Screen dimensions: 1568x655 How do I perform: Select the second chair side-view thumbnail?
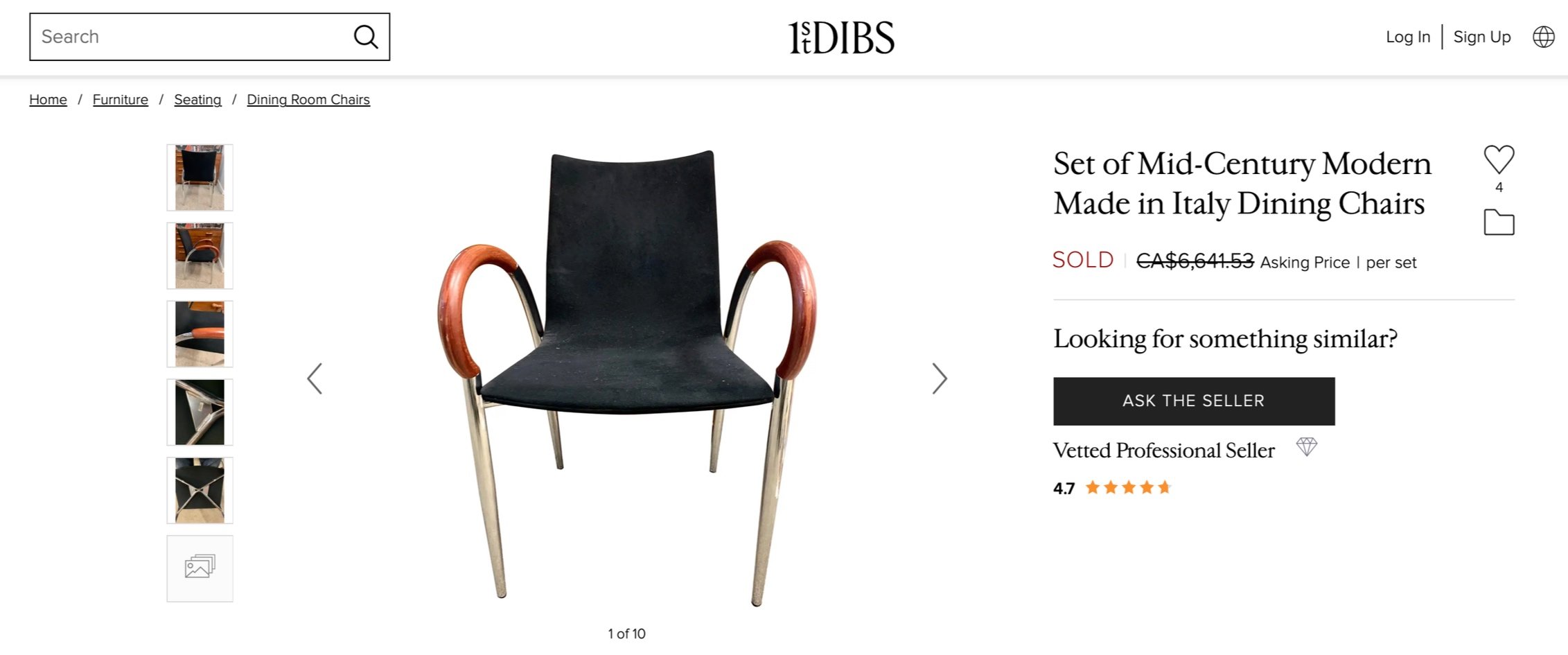pos(200,256)
